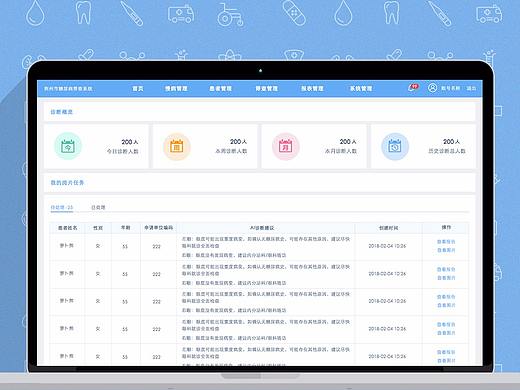Open 慢病管理 in the top navigation
The width and height of the screenshot is (520, 390).
(176, 89)
